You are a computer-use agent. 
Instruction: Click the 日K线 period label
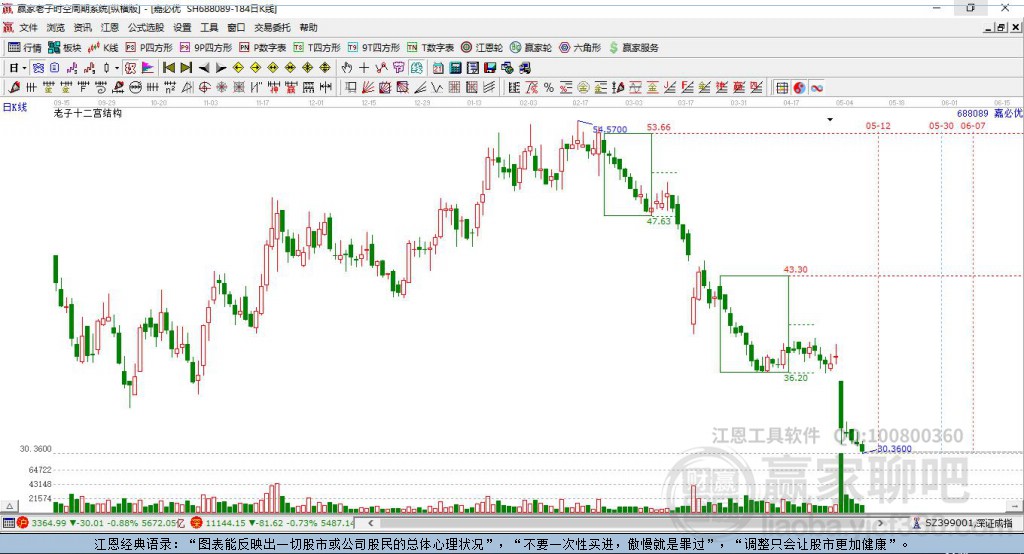(15, 107)
